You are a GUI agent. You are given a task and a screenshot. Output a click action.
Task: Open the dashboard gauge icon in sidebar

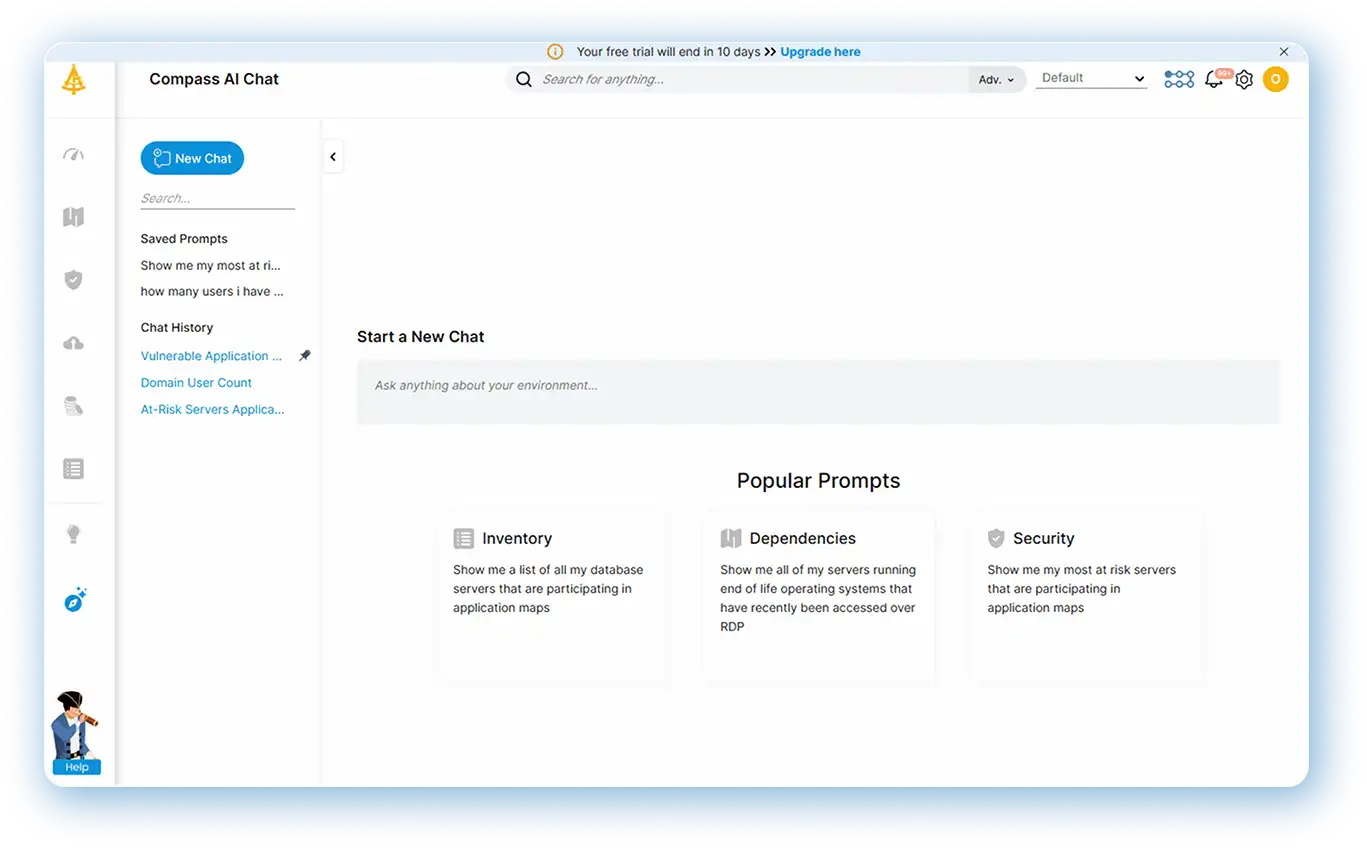73,155
